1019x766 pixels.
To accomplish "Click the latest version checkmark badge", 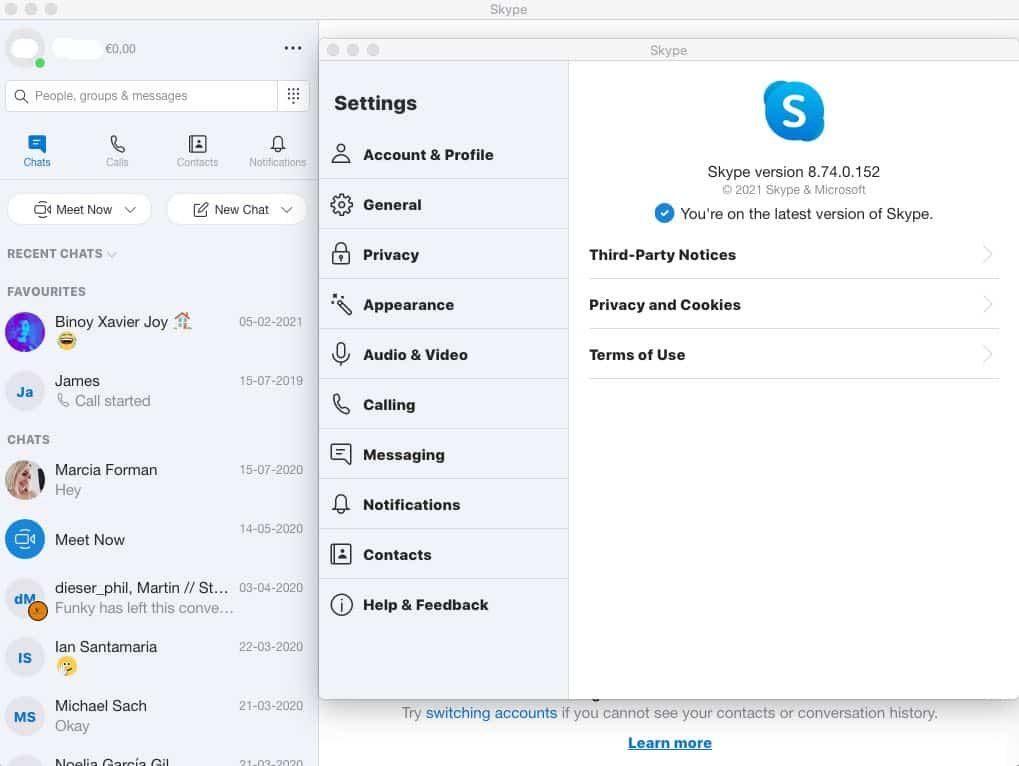I will pos(664,213).
